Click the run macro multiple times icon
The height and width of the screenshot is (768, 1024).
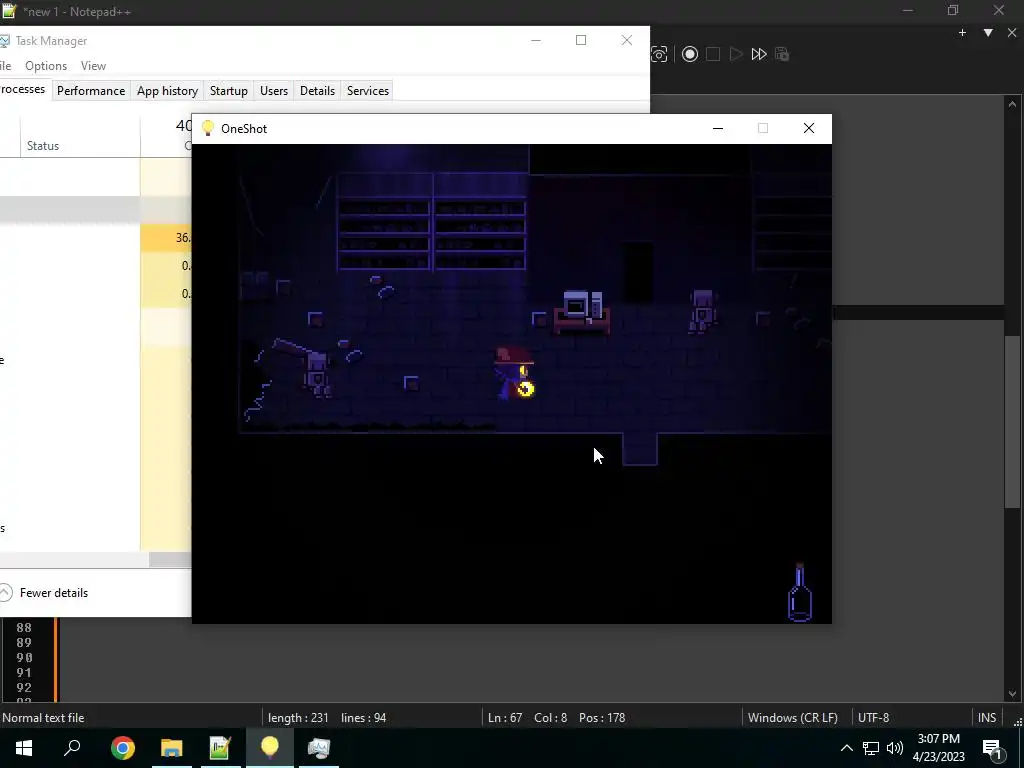759,54
